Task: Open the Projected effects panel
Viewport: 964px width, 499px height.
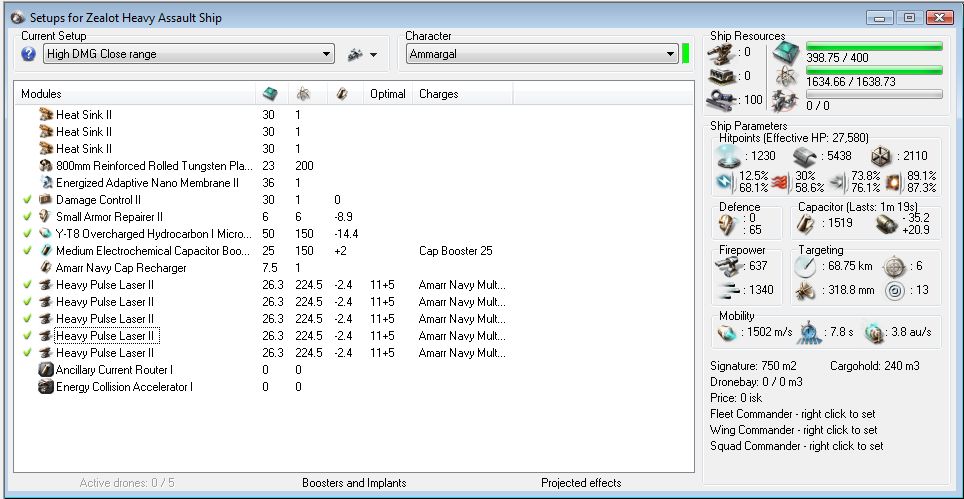Action: coord(581,483)
